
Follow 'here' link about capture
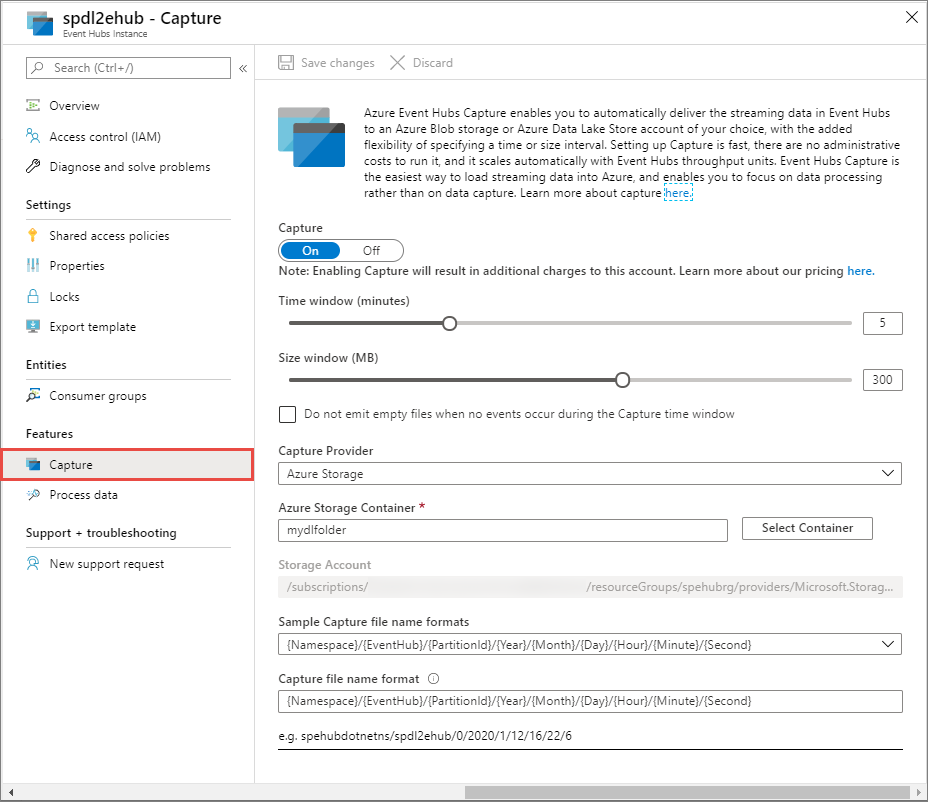[678, 193]
